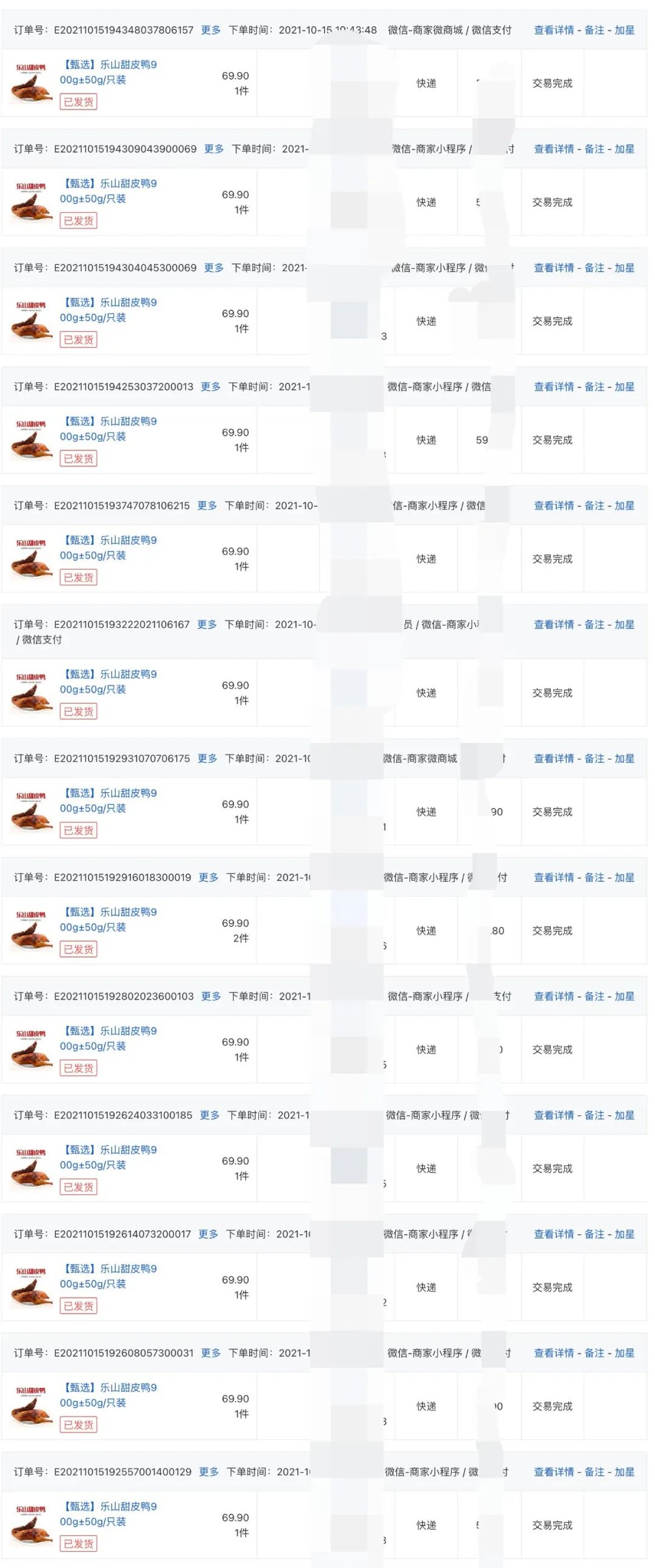Open 乐山甜皮鸭 product link in order ending 043900069
The width and height of the screenshot is (655, 1568).
(109, 191)
